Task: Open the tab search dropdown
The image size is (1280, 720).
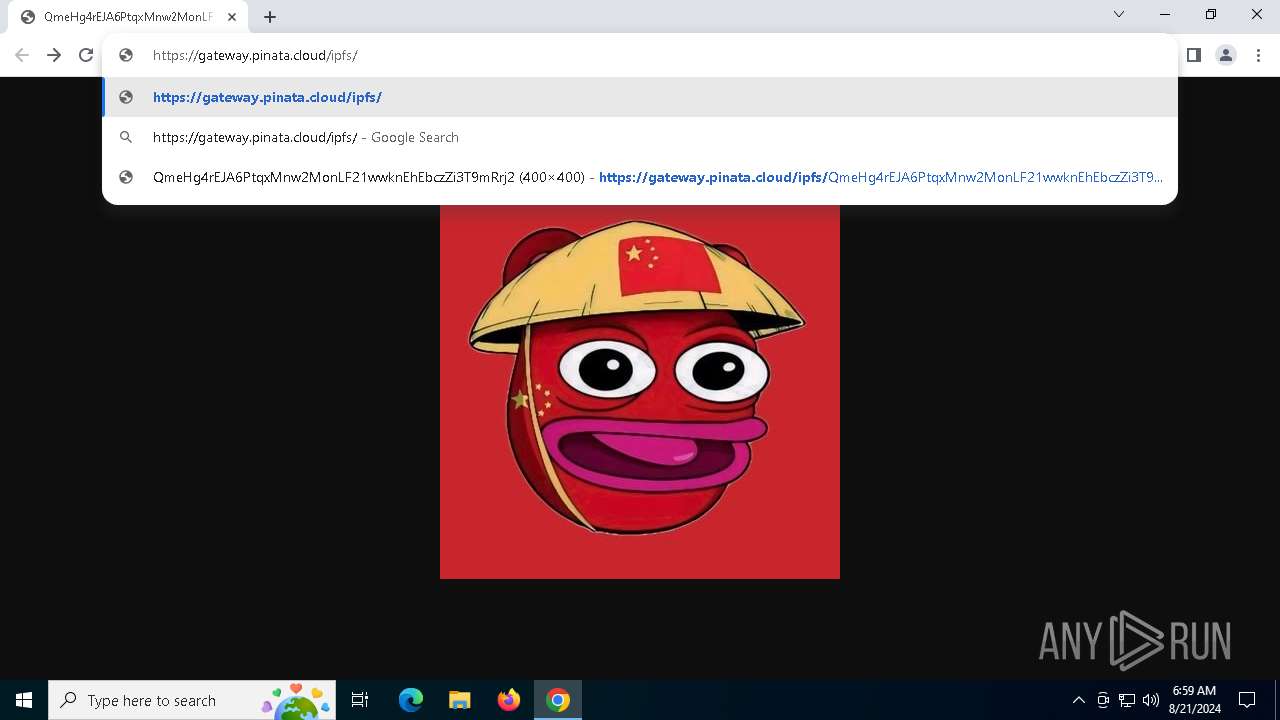Action: pos(1119,14)
